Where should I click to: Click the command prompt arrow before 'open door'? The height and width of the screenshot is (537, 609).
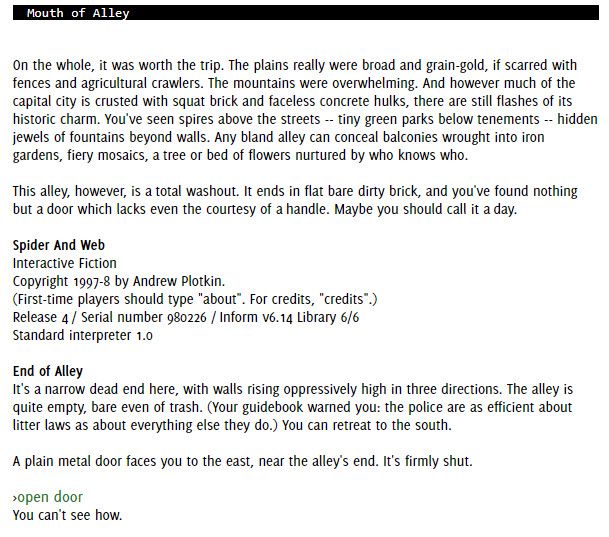click(x=15, y=498)
